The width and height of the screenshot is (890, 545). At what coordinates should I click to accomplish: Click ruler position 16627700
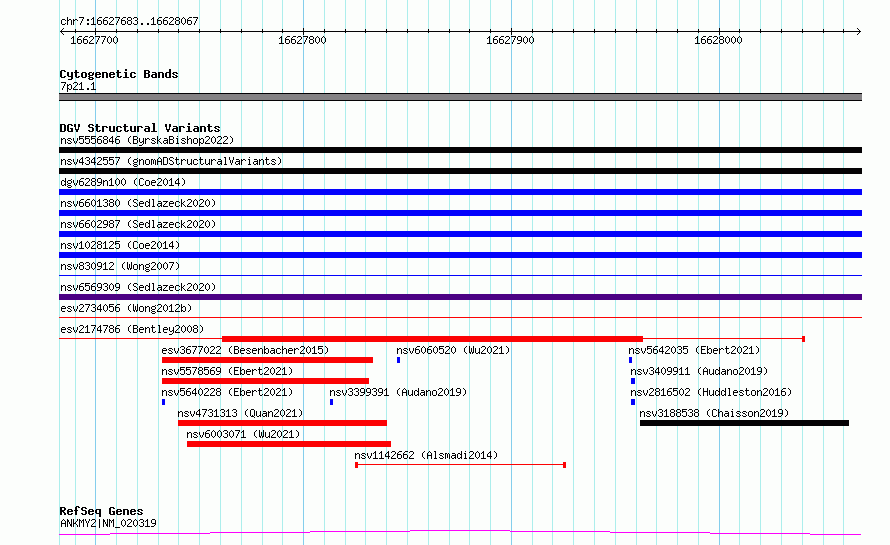(x=94, y=40)
